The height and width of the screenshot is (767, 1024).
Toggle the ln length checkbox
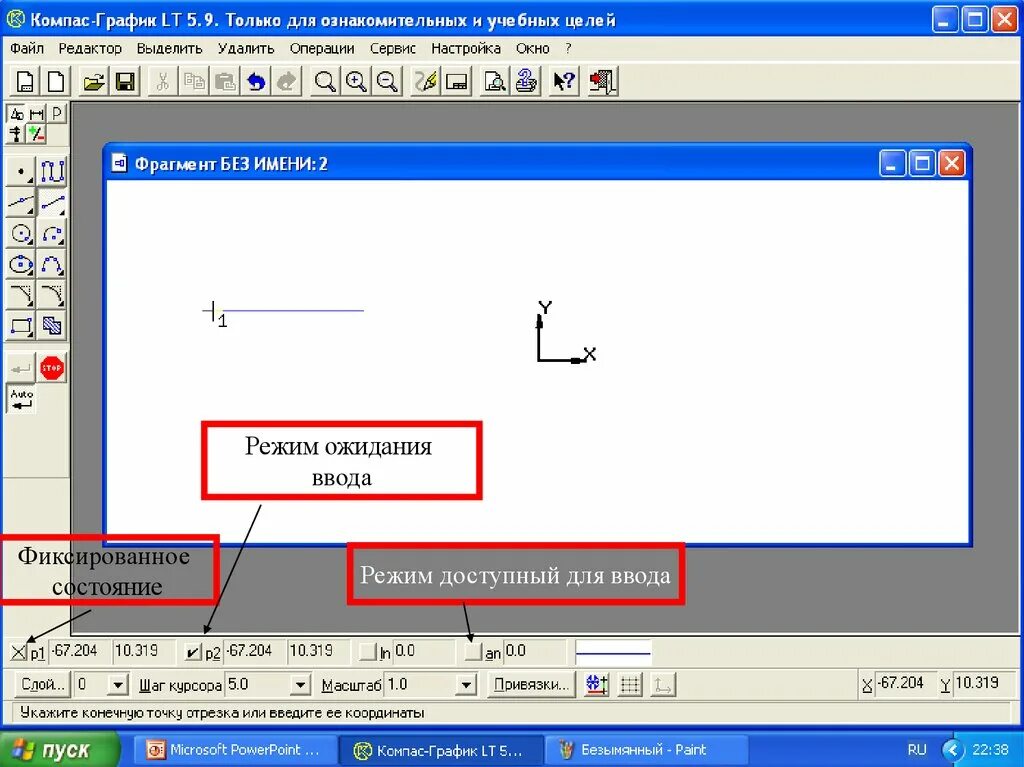[368, 652]
